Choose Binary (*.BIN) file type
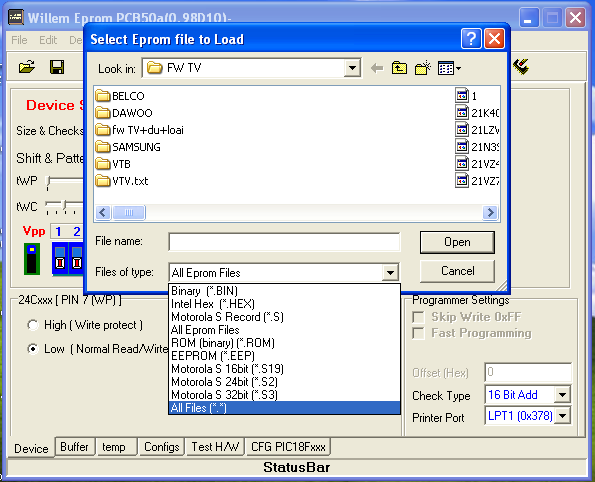The width and height of the screenshot is (595, 482). (x=284, y=291)
